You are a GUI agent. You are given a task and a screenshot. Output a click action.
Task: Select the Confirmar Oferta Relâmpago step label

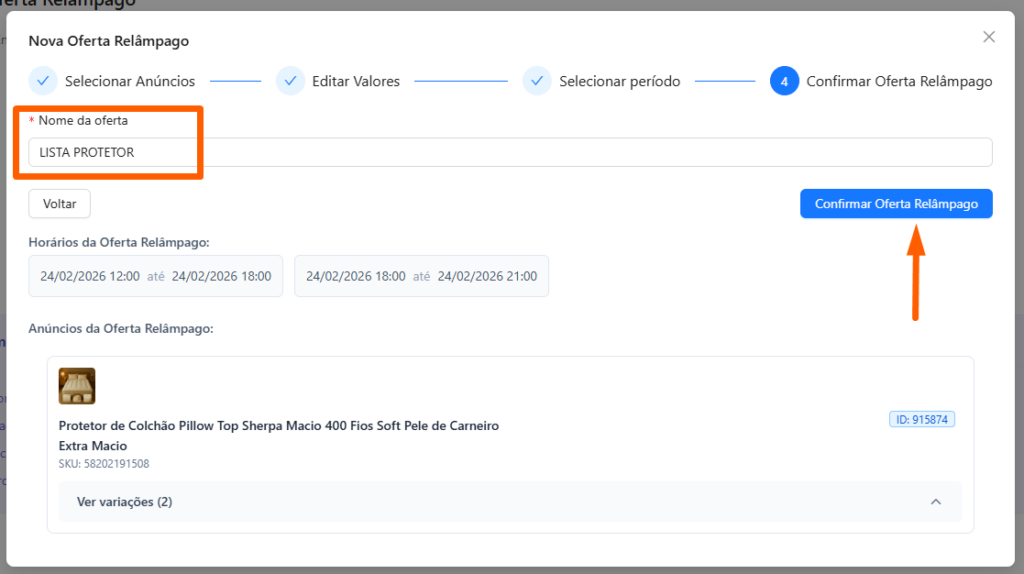pyautogui.click(x=899, y=81)
